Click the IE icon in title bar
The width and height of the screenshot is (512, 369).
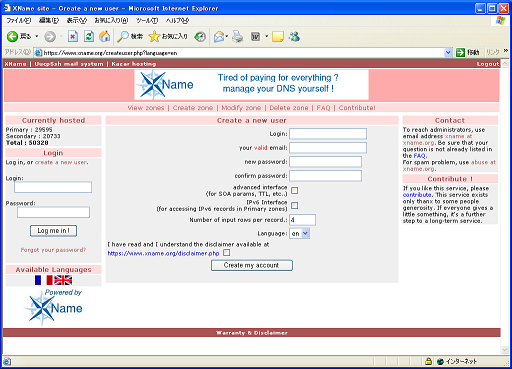pos(7,8)
